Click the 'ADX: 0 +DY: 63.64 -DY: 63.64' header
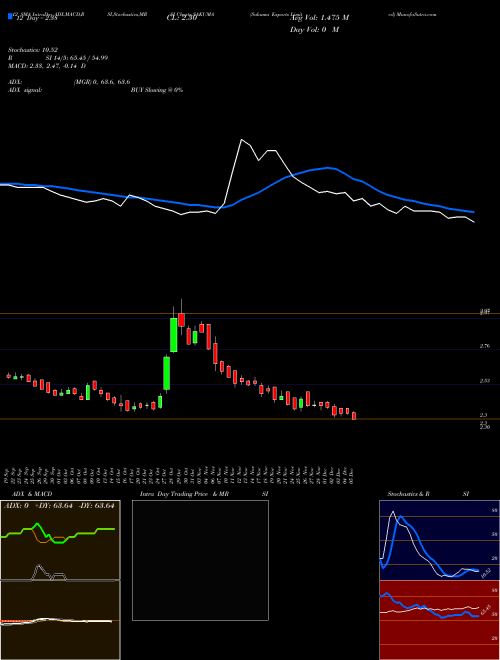 (x=59, y=506)
